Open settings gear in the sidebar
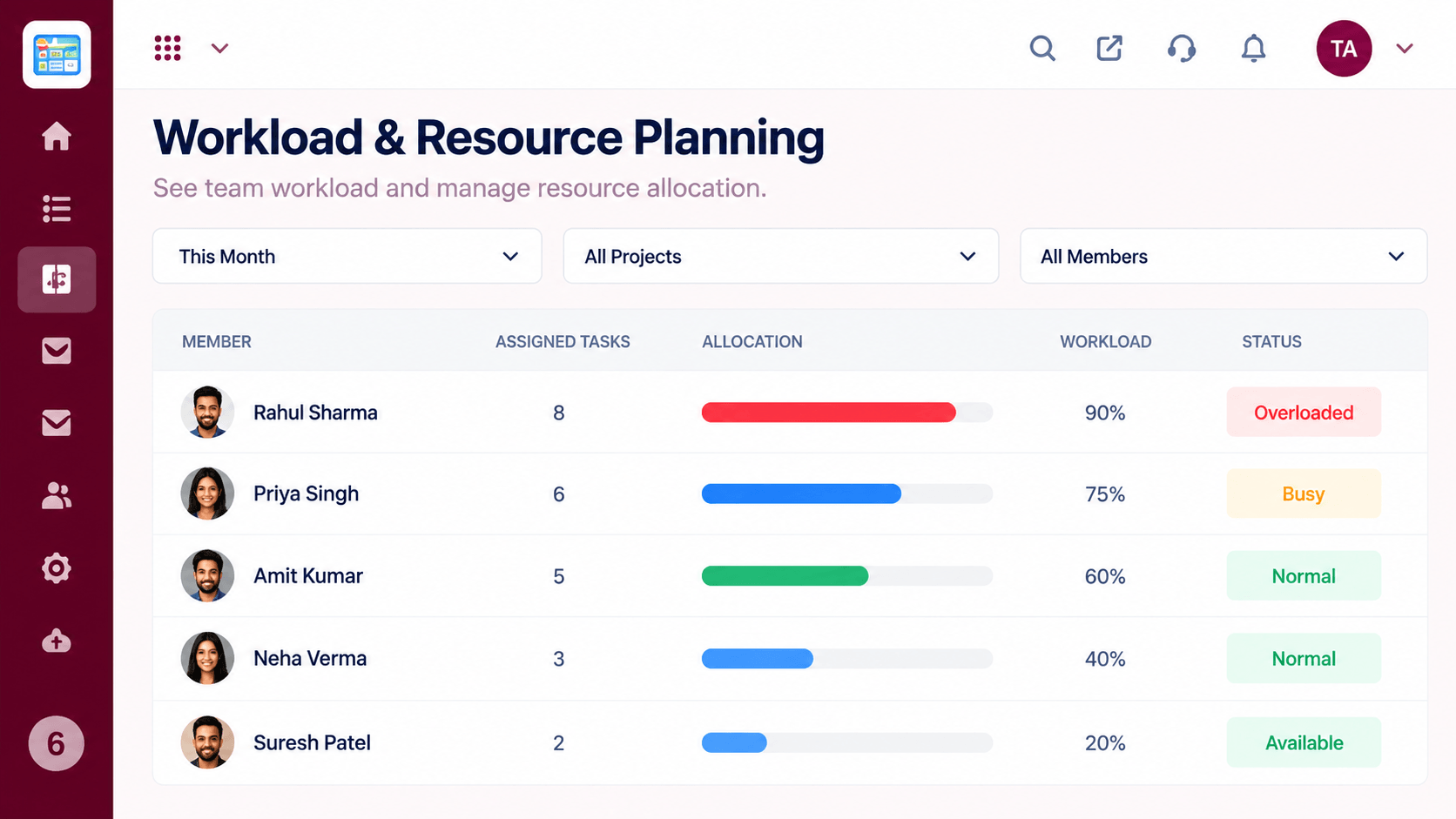This screenshot has width=1456, height=819. (57, 568)
